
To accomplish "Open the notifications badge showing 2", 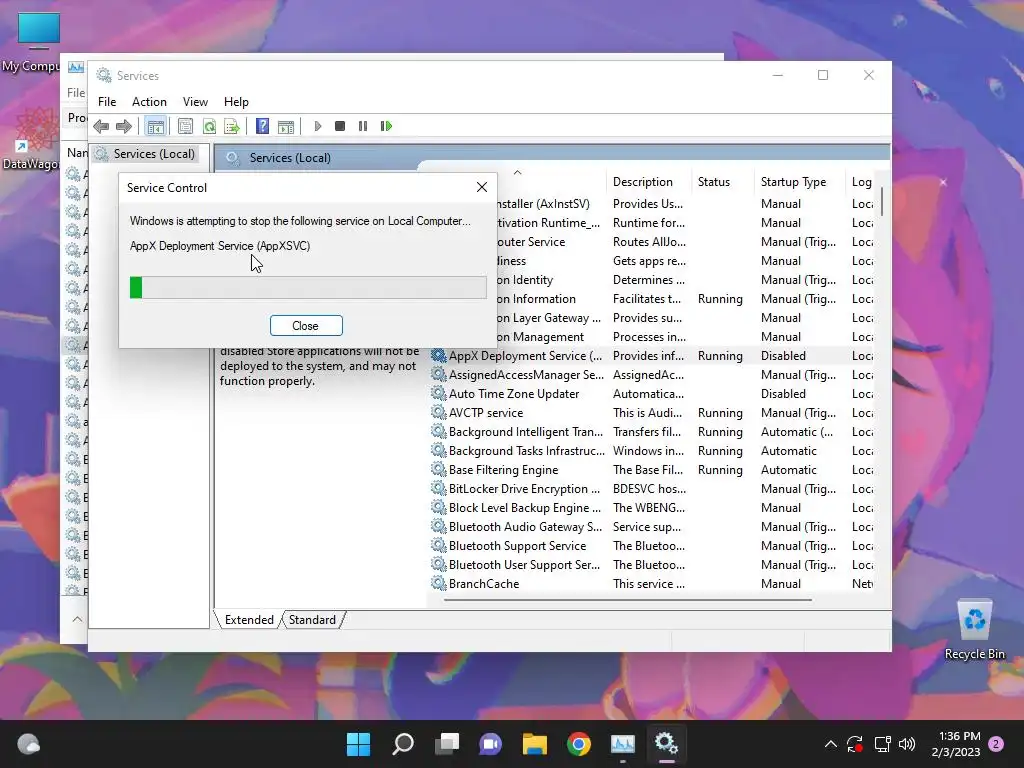I will click(x=996, y=744).
